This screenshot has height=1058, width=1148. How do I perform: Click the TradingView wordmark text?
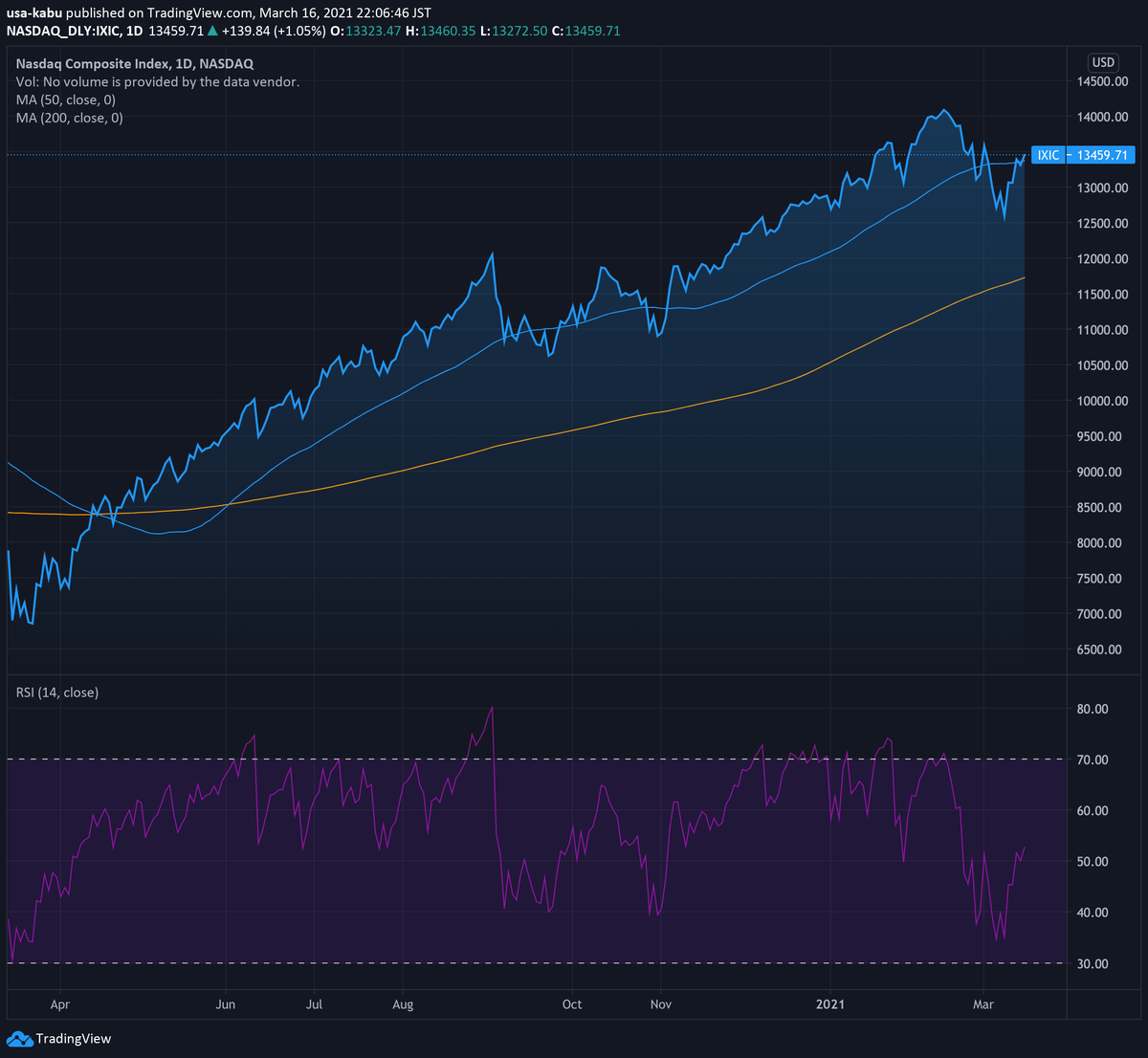(x=74, y=1038)
